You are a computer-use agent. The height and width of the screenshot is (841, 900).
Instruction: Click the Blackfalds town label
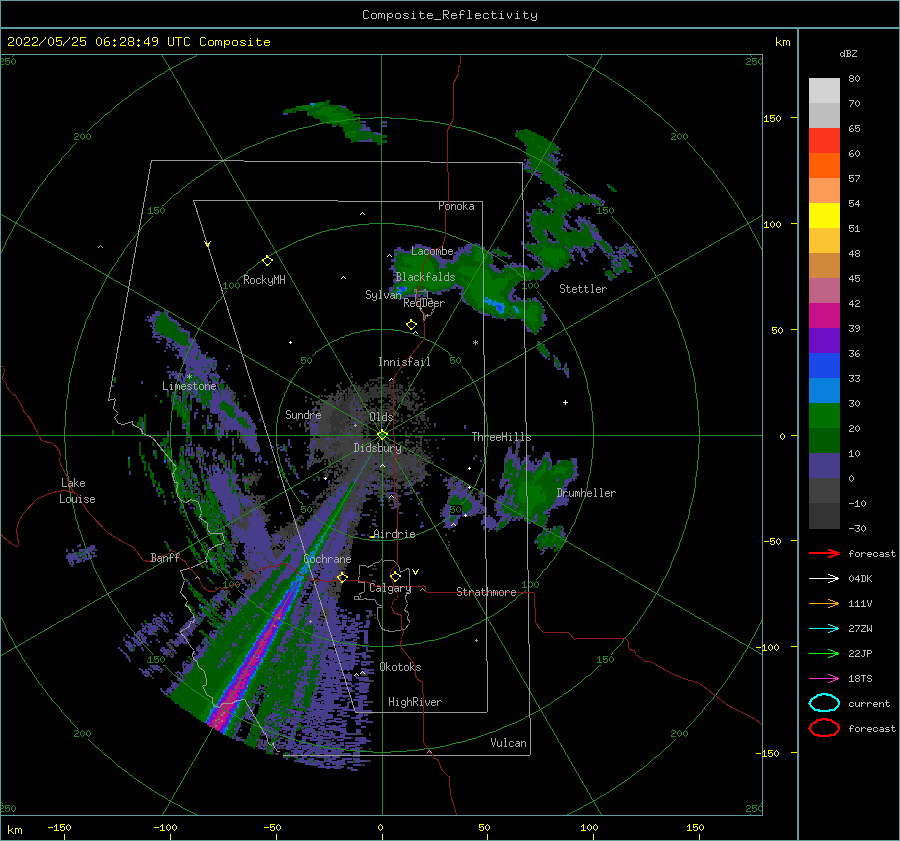coord(425,277)
